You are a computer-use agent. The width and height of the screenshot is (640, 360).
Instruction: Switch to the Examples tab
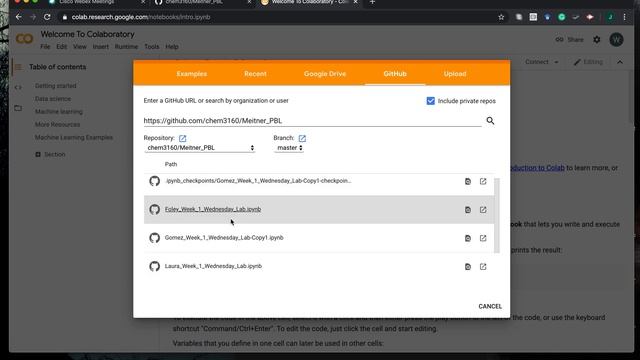click(x=192, y=74)
